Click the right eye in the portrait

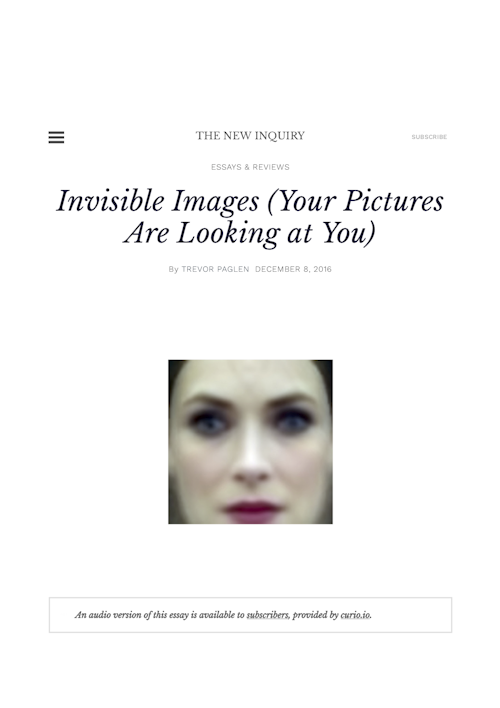293,422
